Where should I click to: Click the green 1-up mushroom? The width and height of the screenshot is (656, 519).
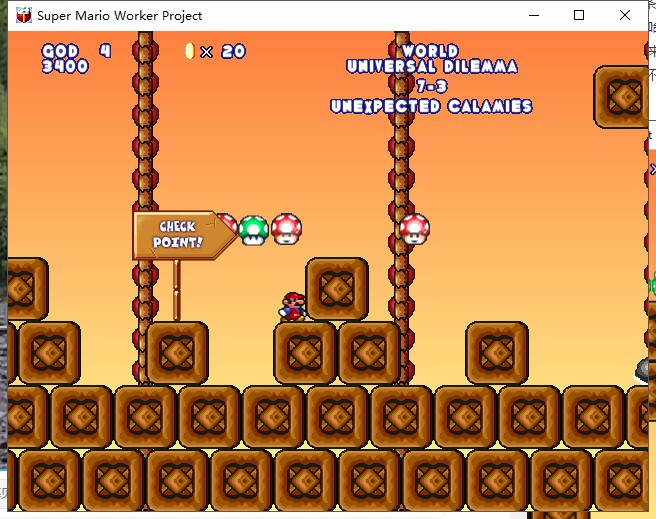pos(254,230)
